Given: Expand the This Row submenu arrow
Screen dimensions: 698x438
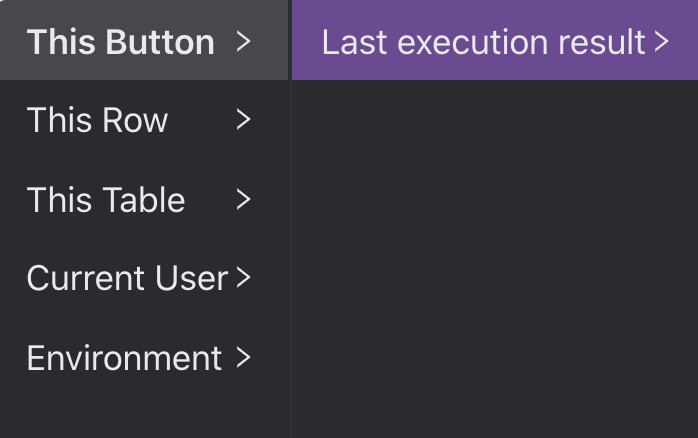Looking at the screenshot, I should click(x=242, y=120).
